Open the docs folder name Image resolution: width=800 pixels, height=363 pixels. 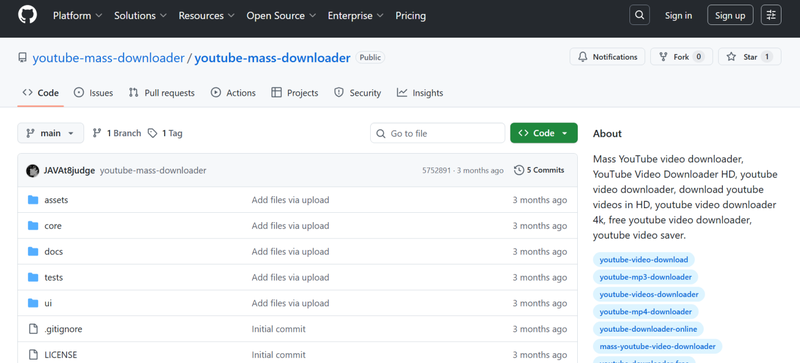pyautogui.click(x=54, y=252)
